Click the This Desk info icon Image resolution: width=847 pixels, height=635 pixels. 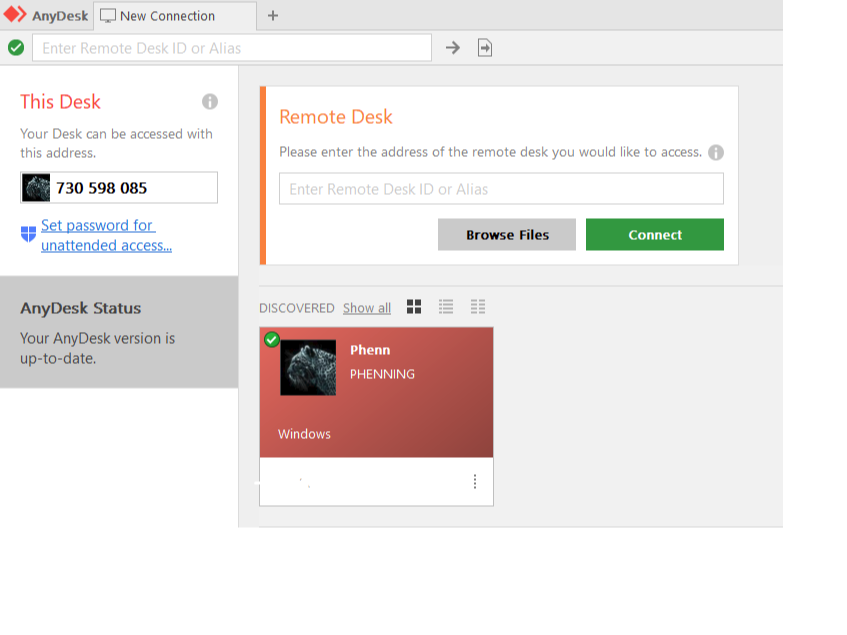pyautogui.click(x=210, y=102)
